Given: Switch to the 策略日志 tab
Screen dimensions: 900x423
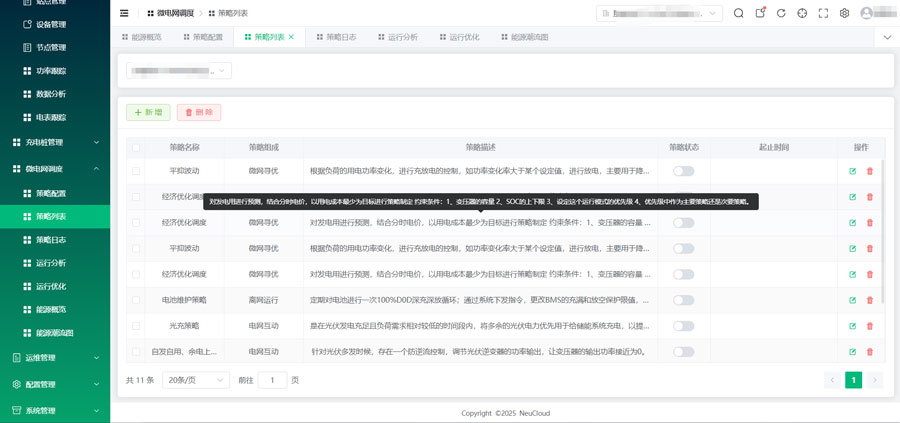Looking at the screenshot, I should (336, 37).
